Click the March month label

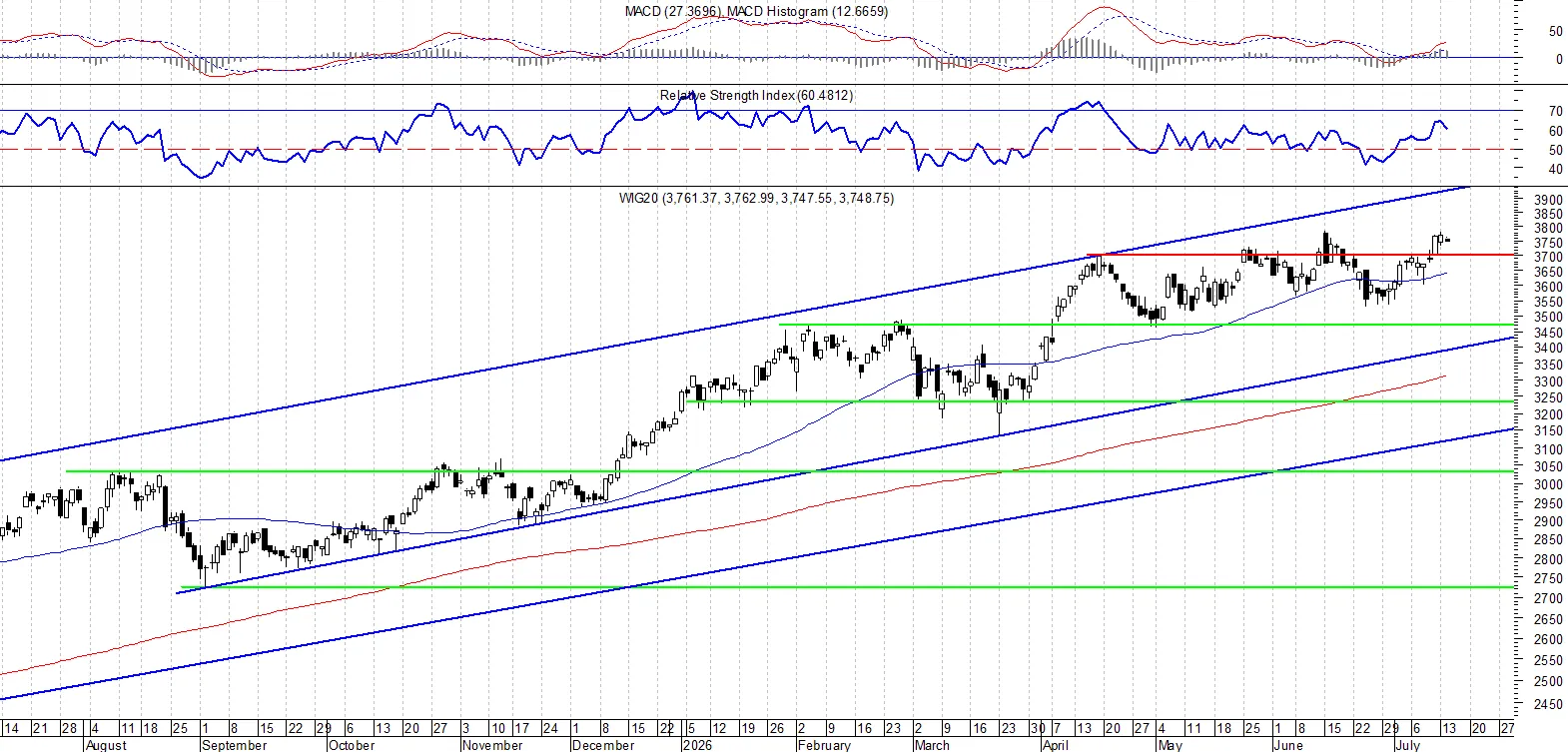pos(932,745)
